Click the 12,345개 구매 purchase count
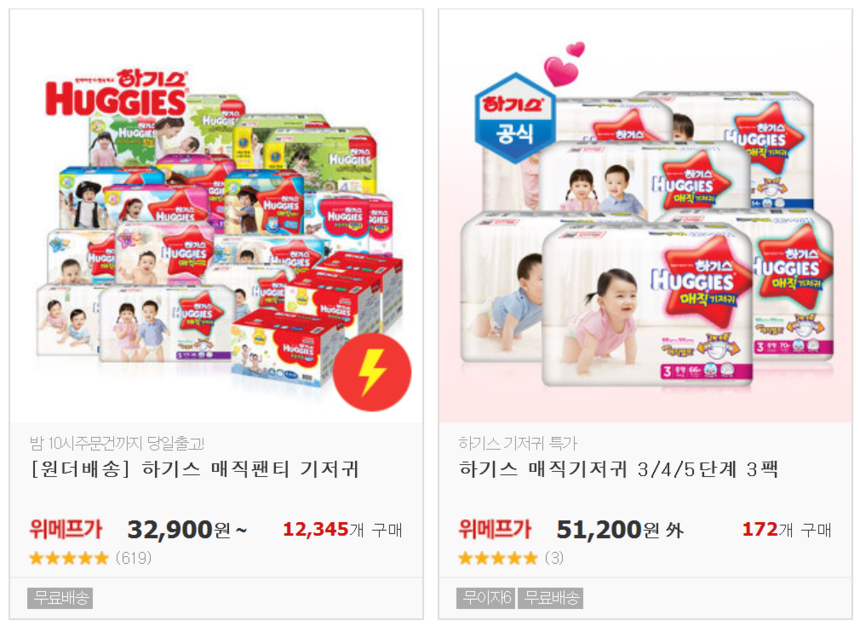This screenshot has width=860, height=626. click(x=342, y=530)
